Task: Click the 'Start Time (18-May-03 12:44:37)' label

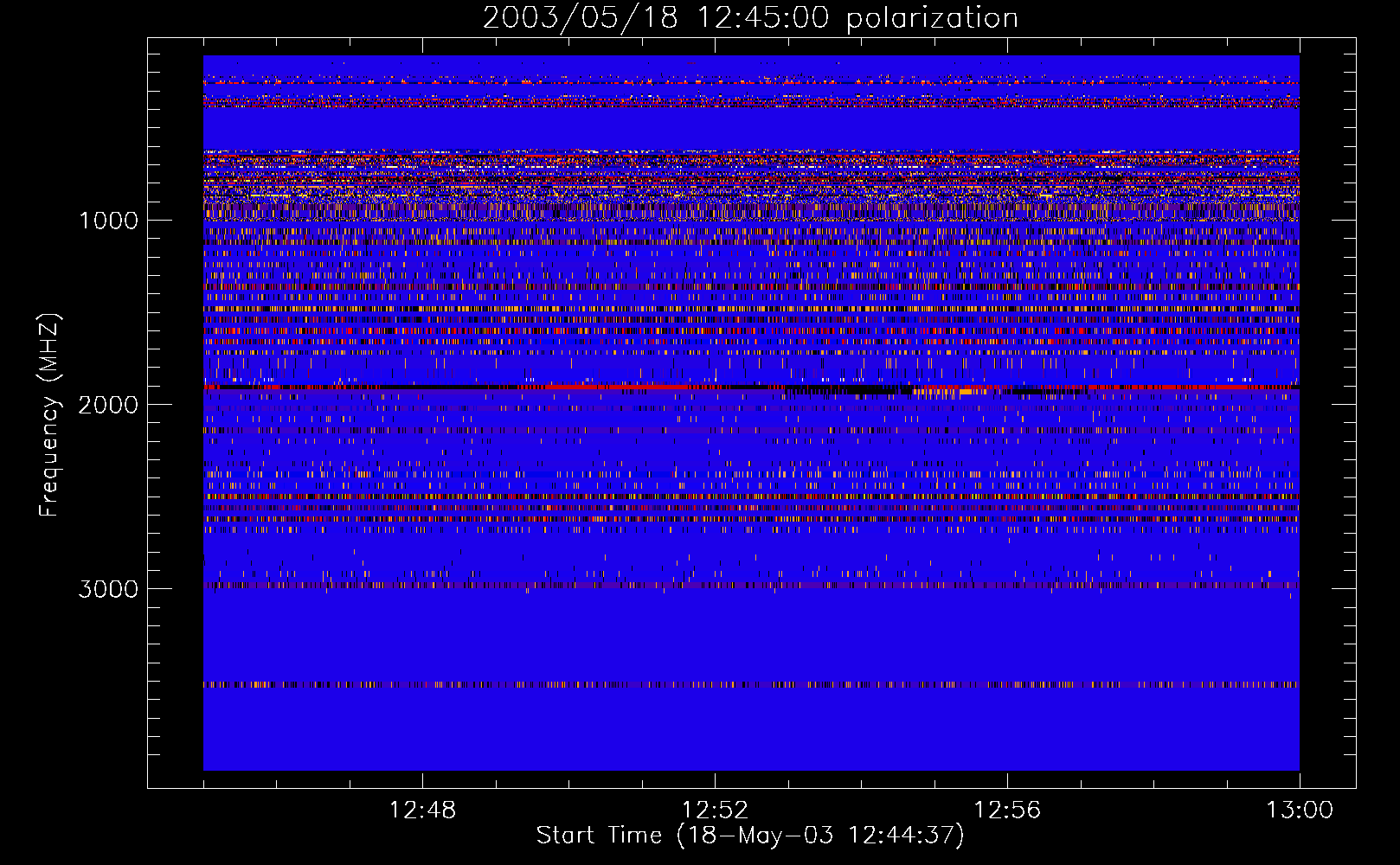Action: (750, 836)
